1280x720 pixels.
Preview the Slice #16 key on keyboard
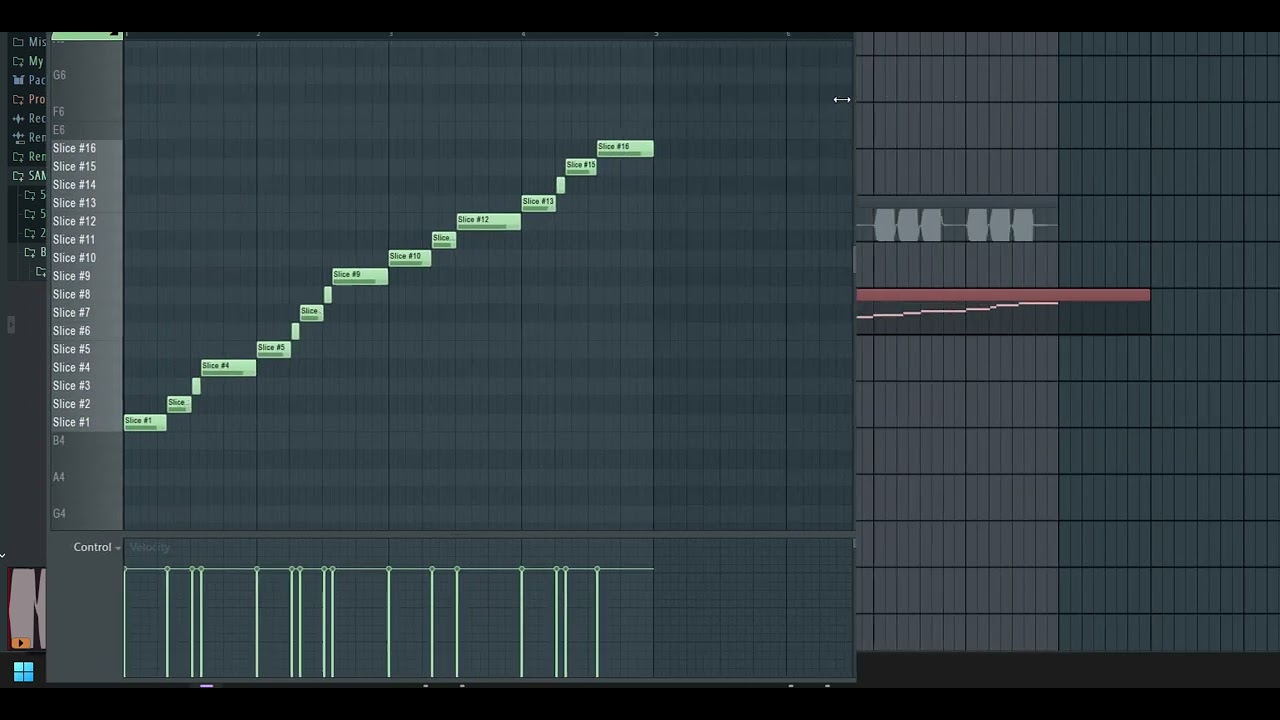(x=87, y=148)
